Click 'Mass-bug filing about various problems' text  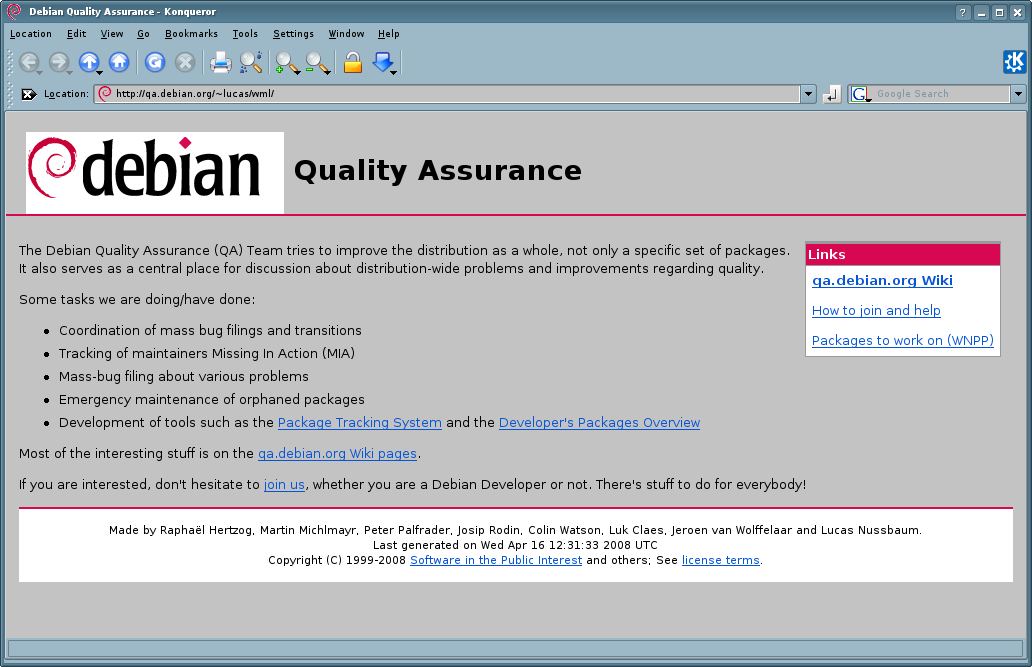(184, 377)
